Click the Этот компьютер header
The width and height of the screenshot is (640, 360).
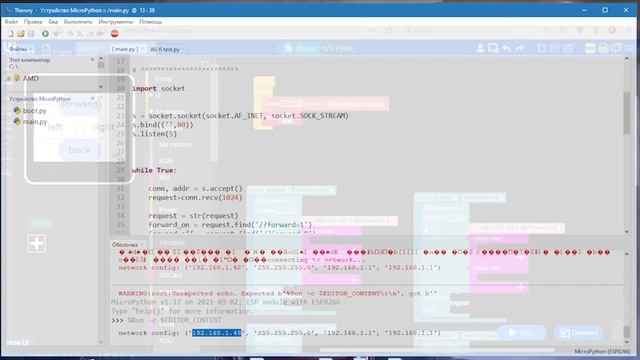click(x=29, y=60)
